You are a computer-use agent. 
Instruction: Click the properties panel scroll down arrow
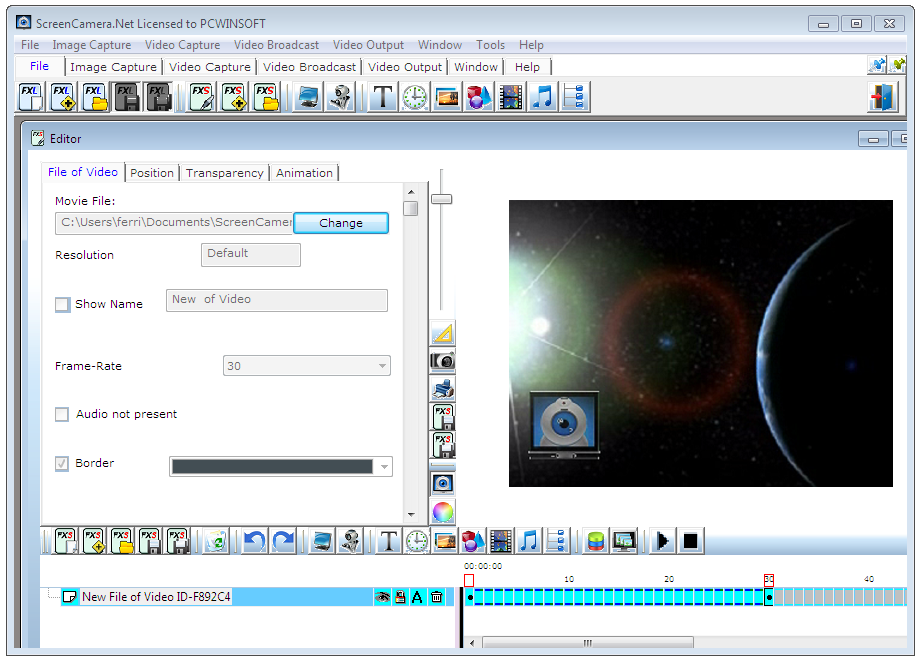tap(411, 515)
